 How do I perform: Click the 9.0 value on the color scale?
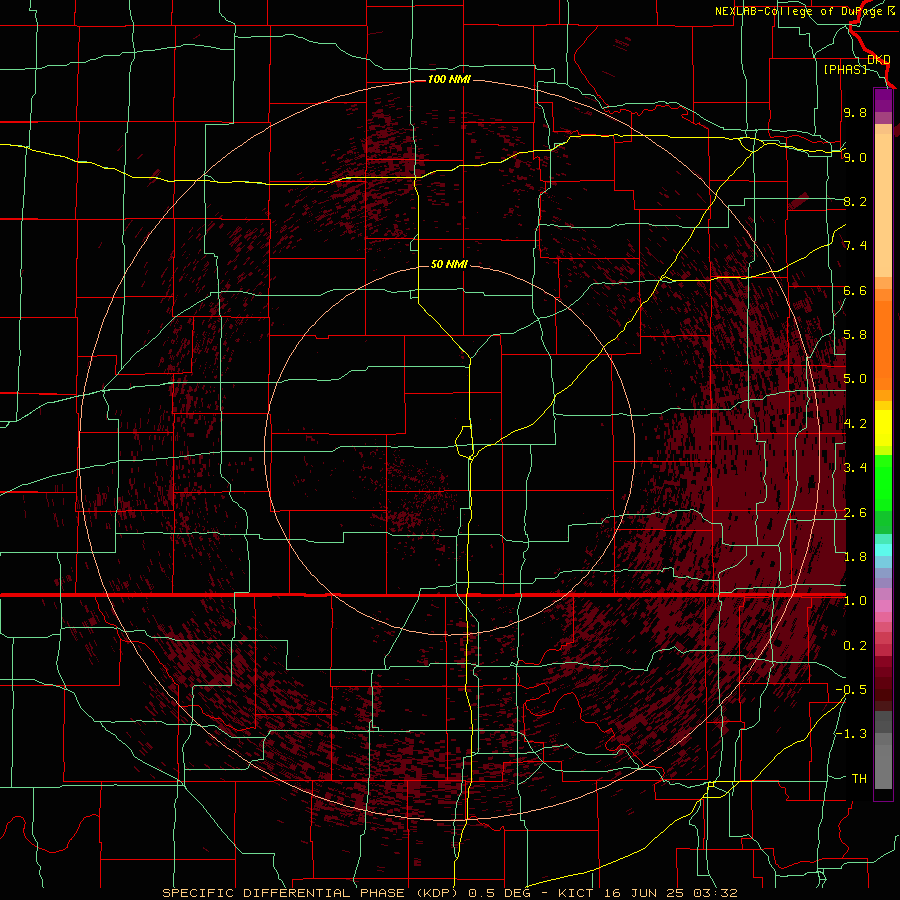pyautogui.click(x=855, y=157)
